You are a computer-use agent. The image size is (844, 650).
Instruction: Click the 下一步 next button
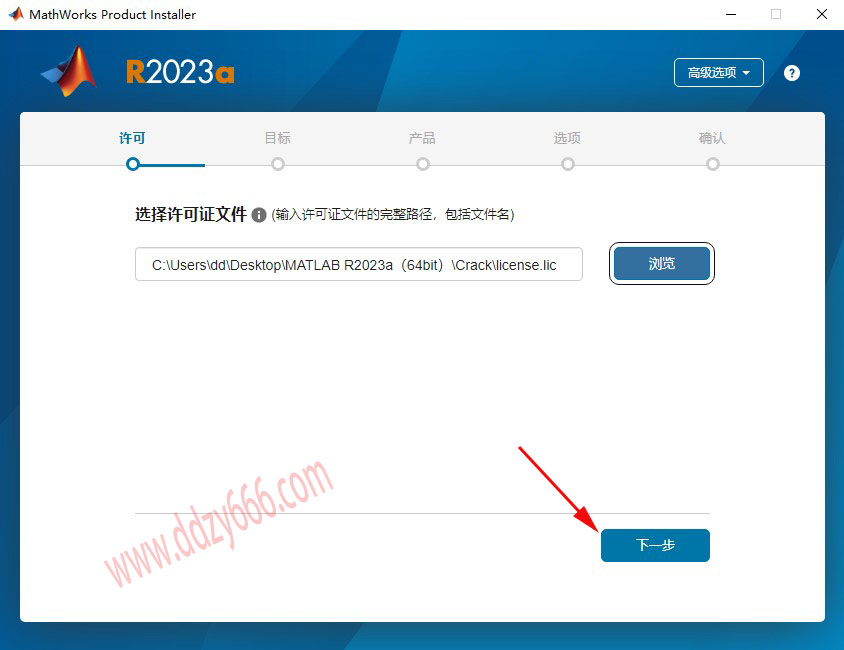point(655,545)
